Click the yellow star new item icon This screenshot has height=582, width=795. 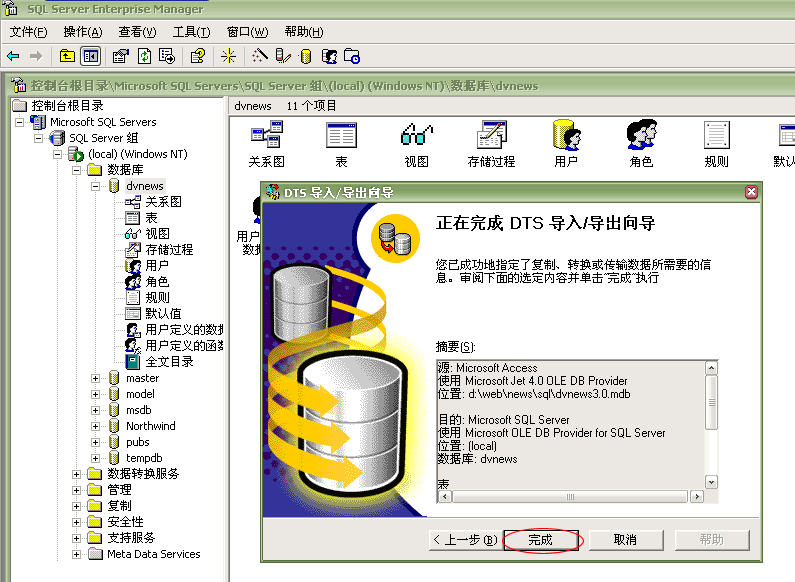(x=229, y=56)
